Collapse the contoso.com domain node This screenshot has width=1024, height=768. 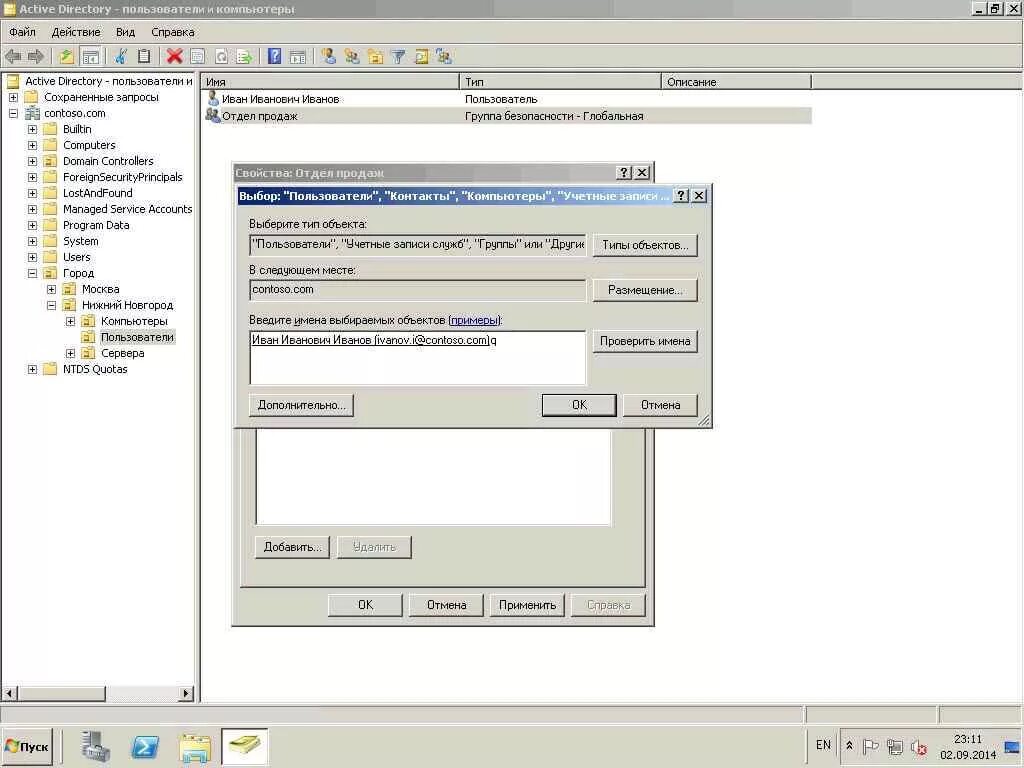coord(13,113)
